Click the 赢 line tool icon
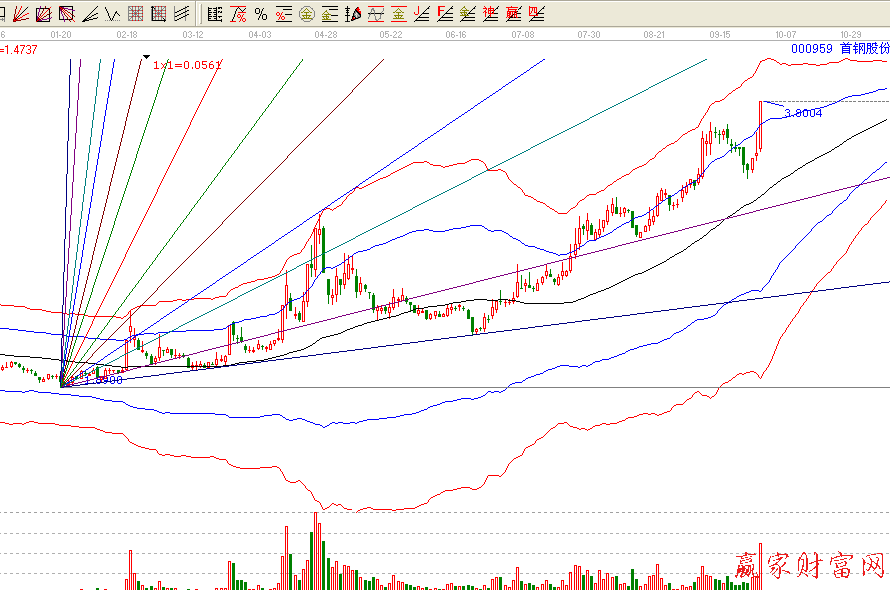890x590 pixels. [x=513, y=14]
